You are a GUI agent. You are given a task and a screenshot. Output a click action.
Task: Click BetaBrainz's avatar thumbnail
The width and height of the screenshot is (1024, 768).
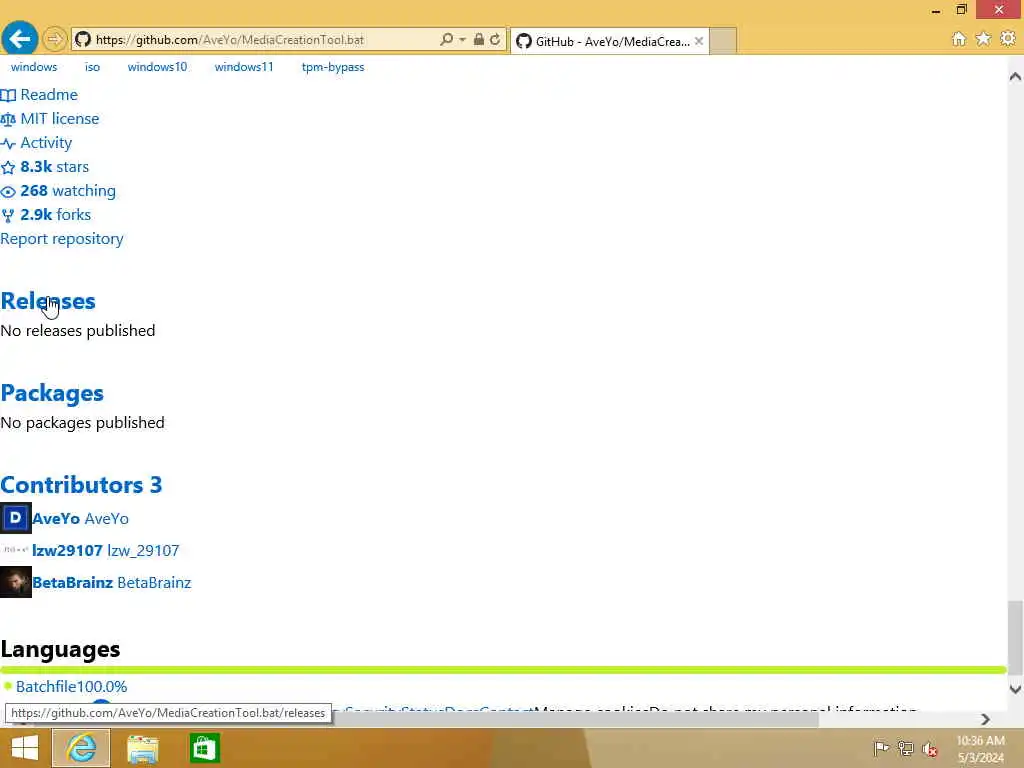pyautogui.click(x=16, y=582)
